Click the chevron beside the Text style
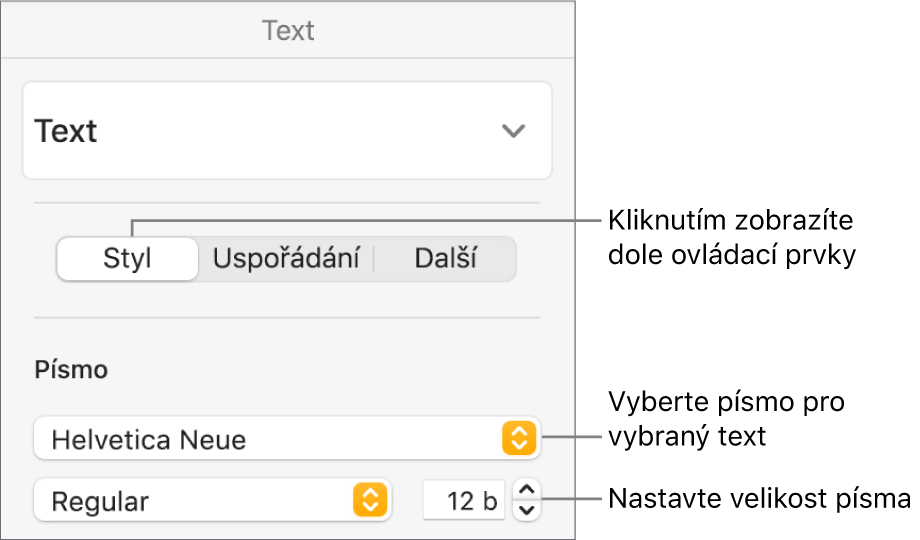Screen dimensions: 920x540 click(x=513, y=131)
